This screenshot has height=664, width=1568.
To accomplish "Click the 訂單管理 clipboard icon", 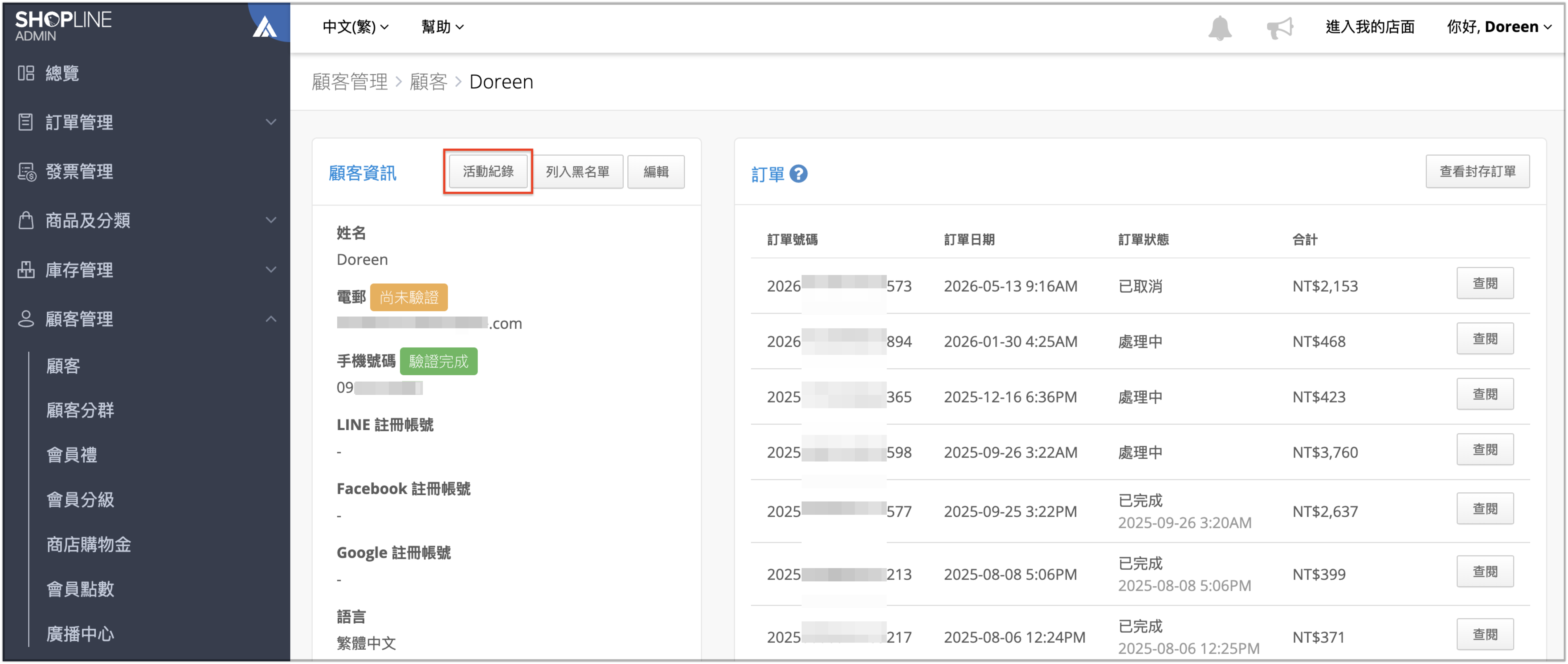I will 26,122.
